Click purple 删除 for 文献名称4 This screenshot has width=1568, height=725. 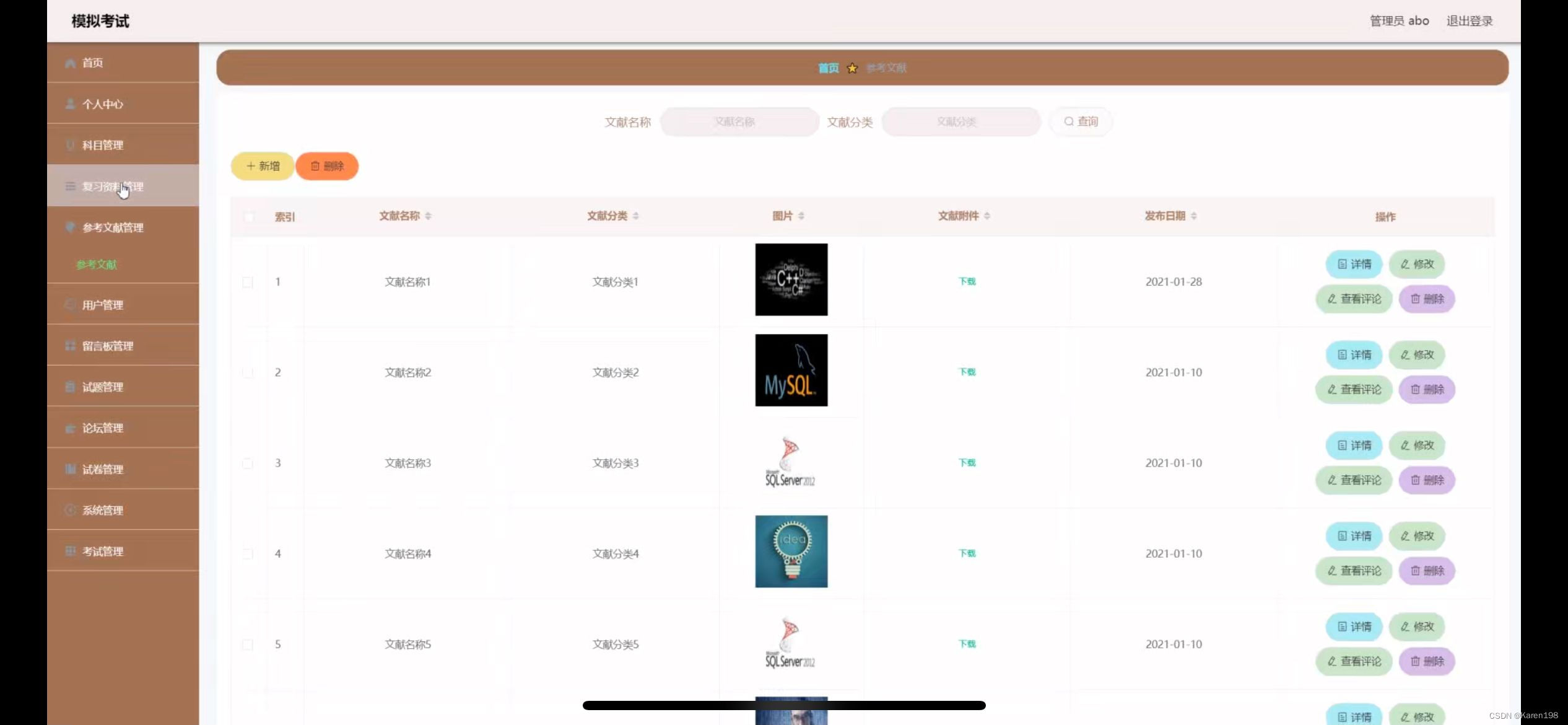coord(1427,571)
